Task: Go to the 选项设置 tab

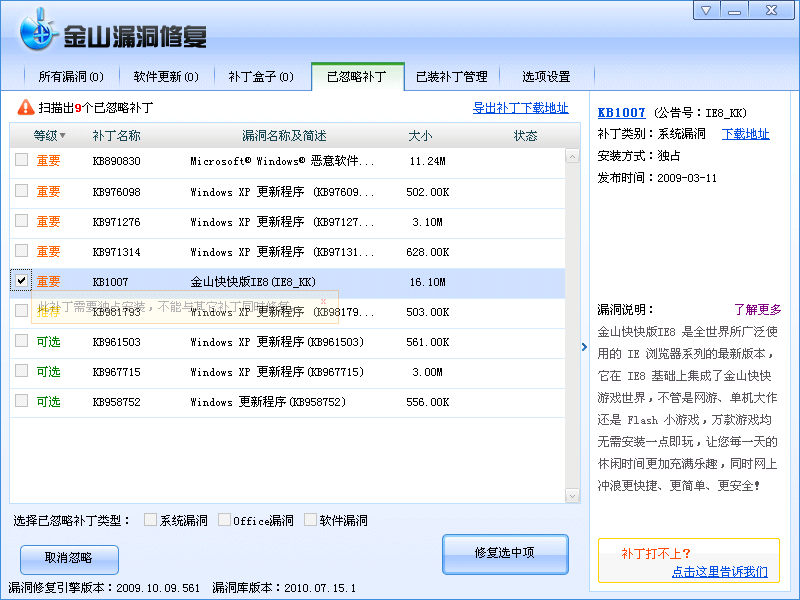Action: [x=546, y=77]
